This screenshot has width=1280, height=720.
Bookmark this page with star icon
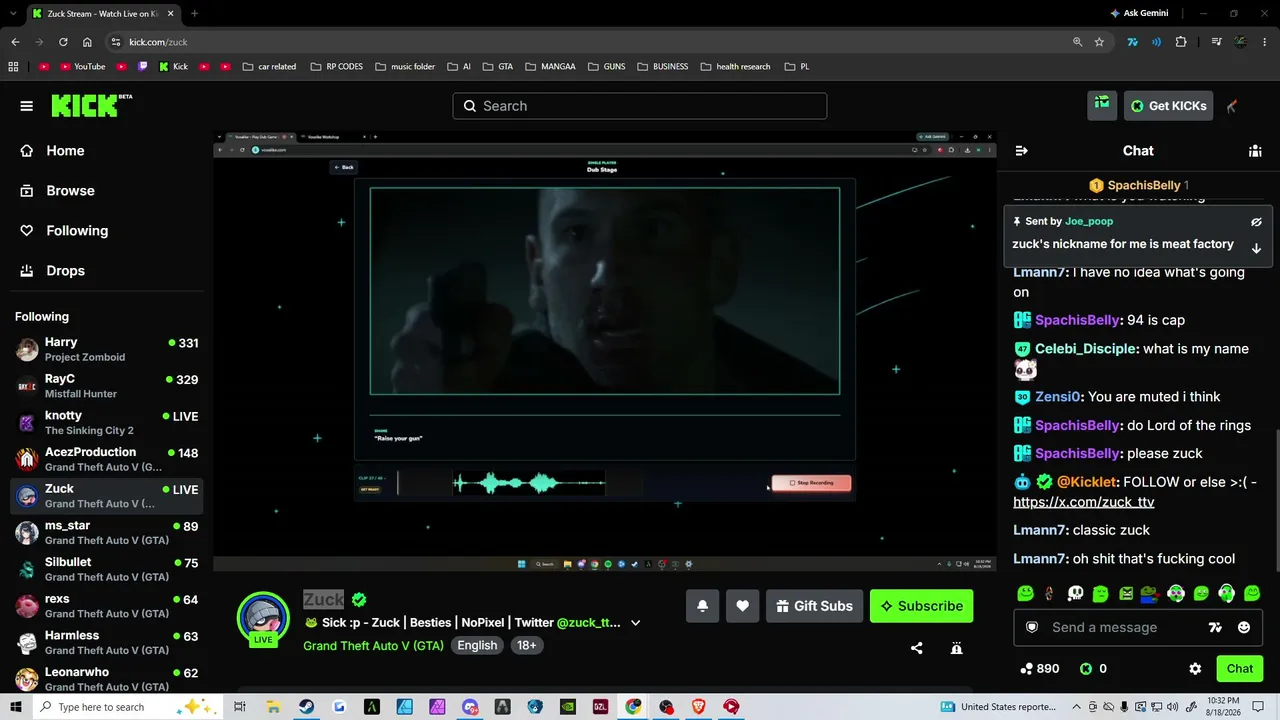coord(1099,42)
